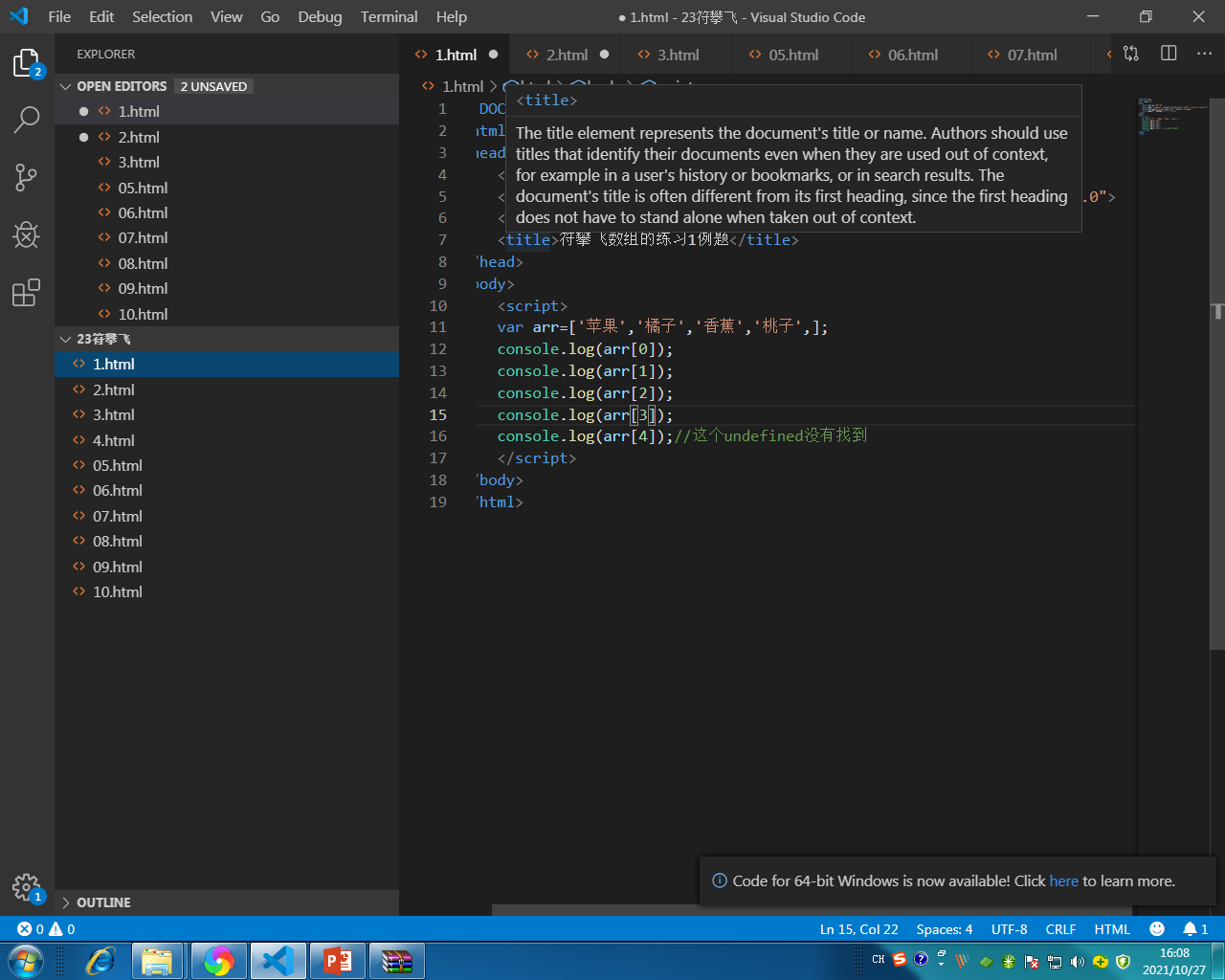Open the notifications bell in status bar
This screenshot has height=980, width=1225.
(1195, 929)
